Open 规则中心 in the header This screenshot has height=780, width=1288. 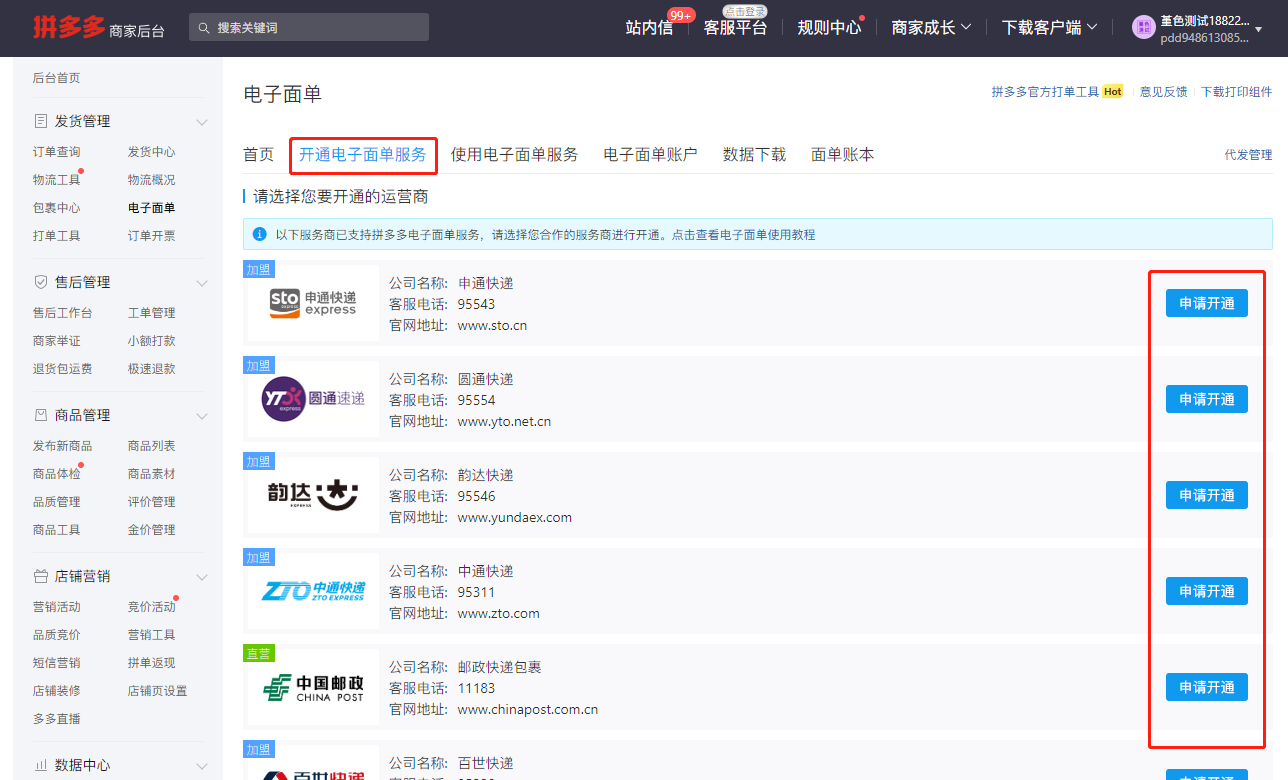point(829,28)
